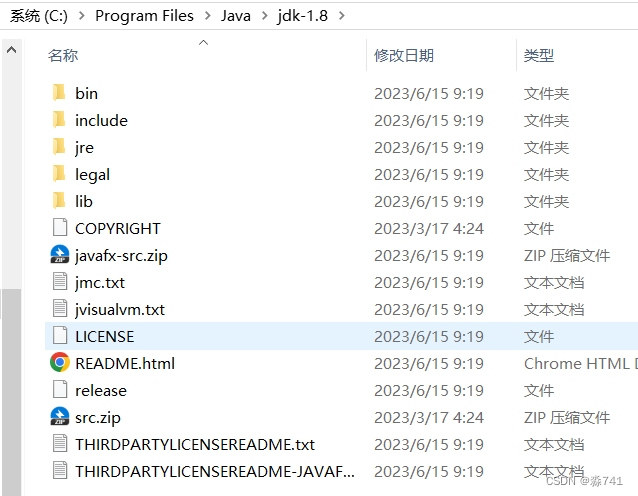Click jdk-1.8 in address bar
Screen dimensions: 638x496
point(302,16)
